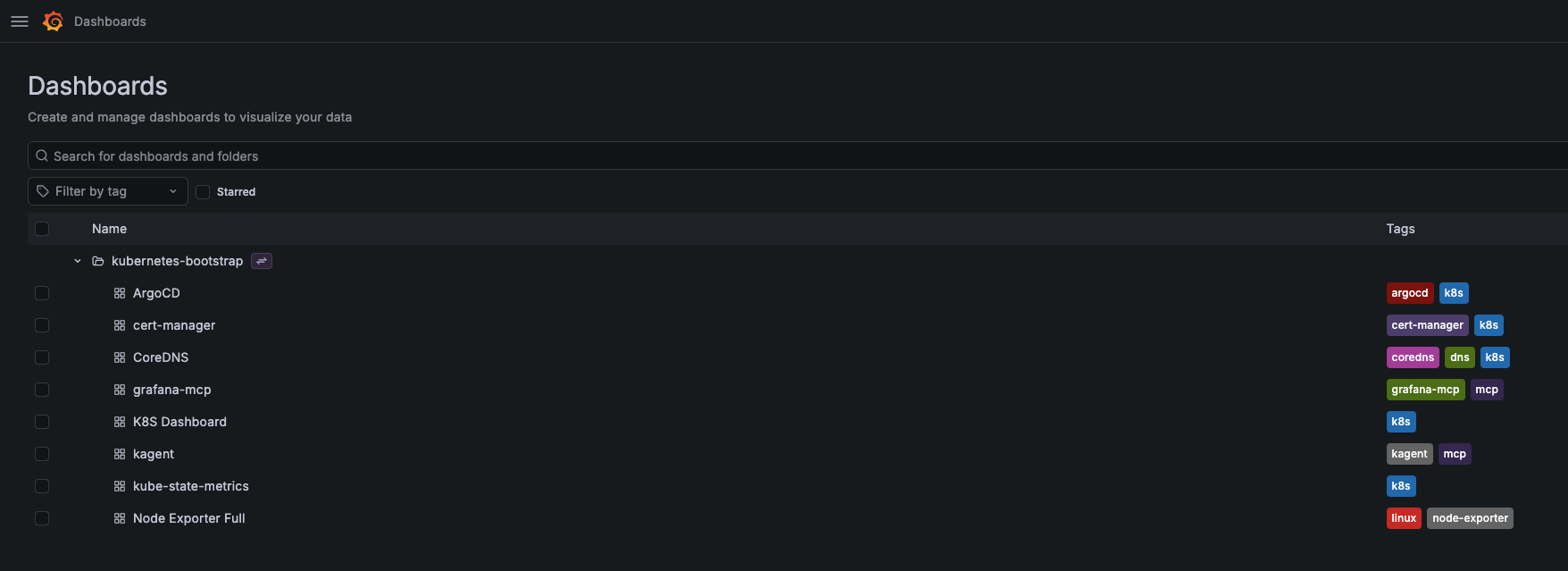
Task: Tick the select-all checkbox in header row
Action: 42,229
